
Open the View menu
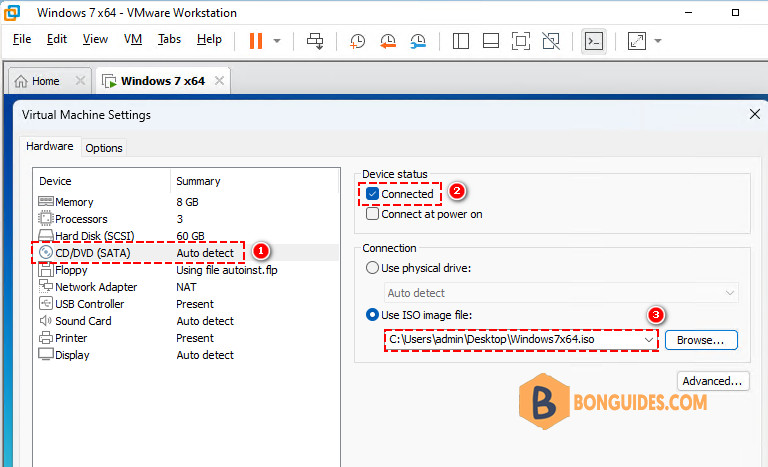[x=95, y=39]
